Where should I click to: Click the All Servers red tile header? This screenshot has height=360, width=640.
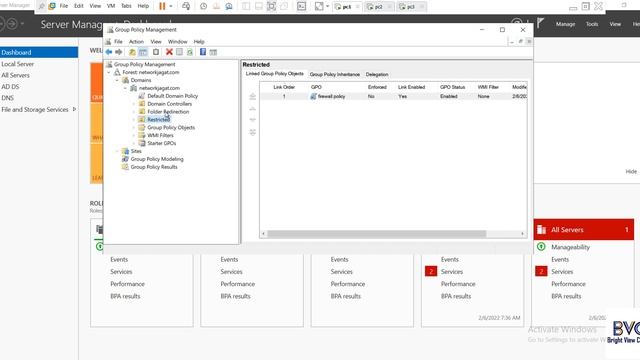584,229
